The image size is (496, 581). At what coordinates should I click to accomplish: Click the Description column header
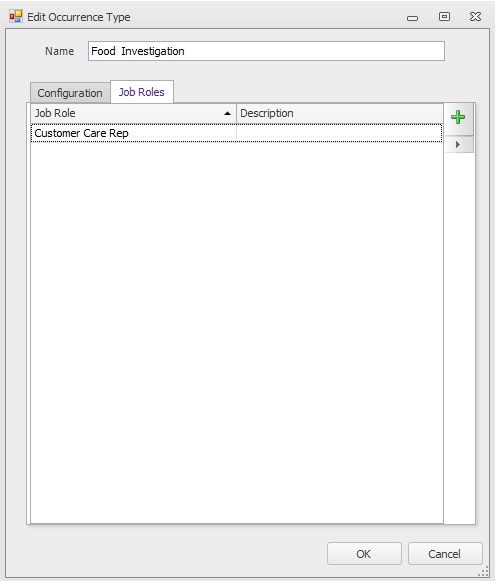click(339, 113)
